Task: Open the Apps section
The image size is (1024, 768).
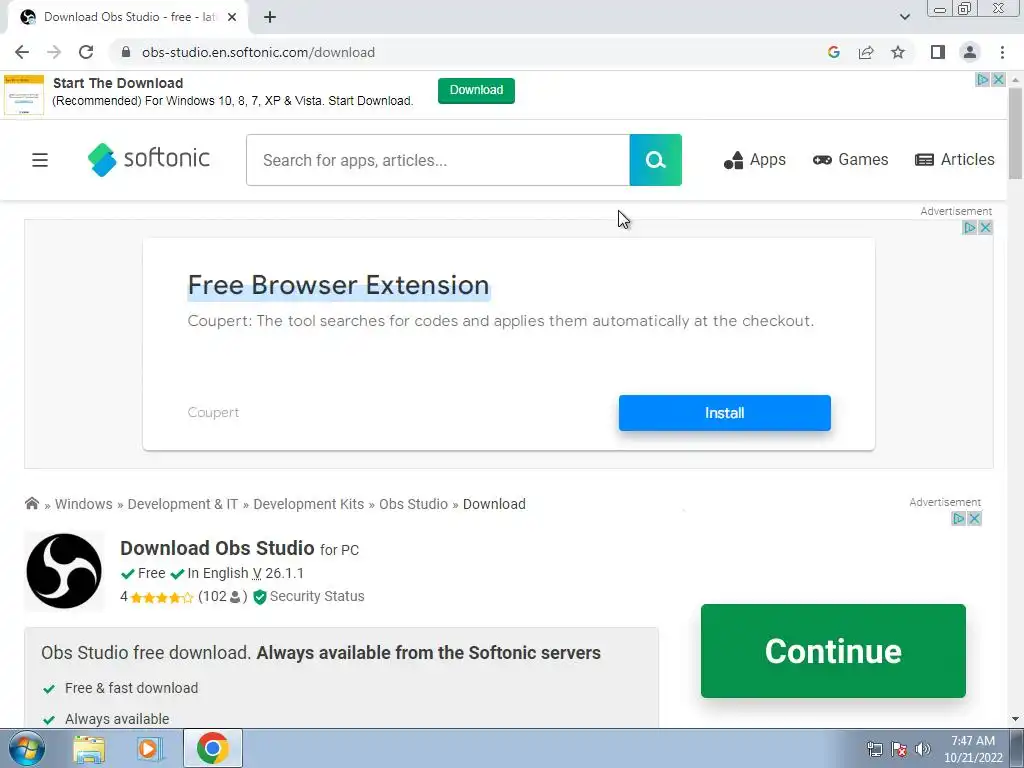Action: 754,160
